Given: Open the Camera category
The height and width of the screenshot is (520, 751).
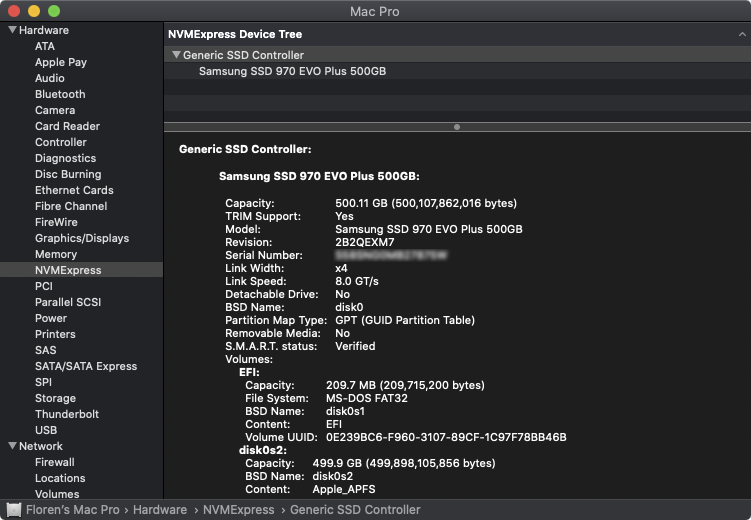Looking at the screenshot, I should 55,110.
